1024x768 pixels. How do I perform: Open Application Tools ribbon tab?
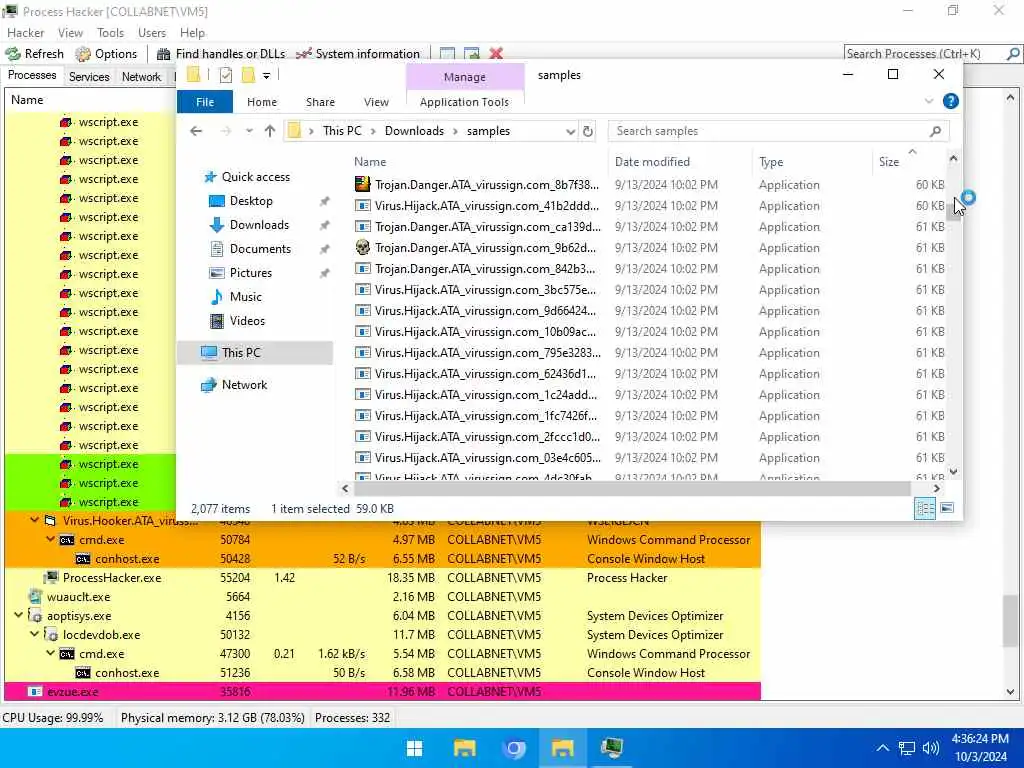point(464,102)
